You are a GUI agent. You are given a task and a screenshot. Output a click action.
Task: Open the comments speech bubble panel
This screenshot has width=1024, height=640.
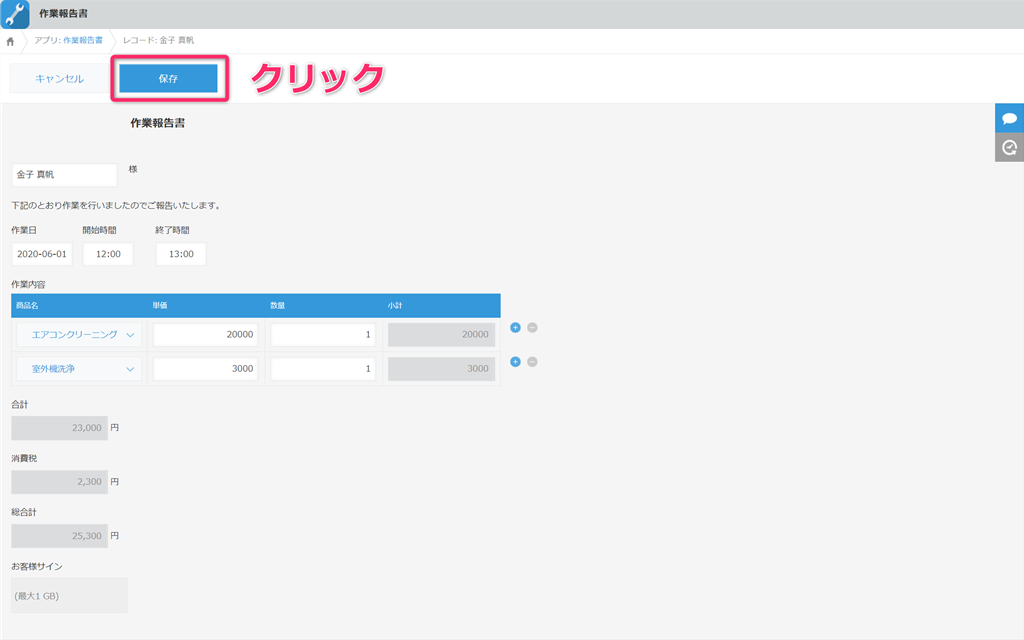tap(1009, 118)
